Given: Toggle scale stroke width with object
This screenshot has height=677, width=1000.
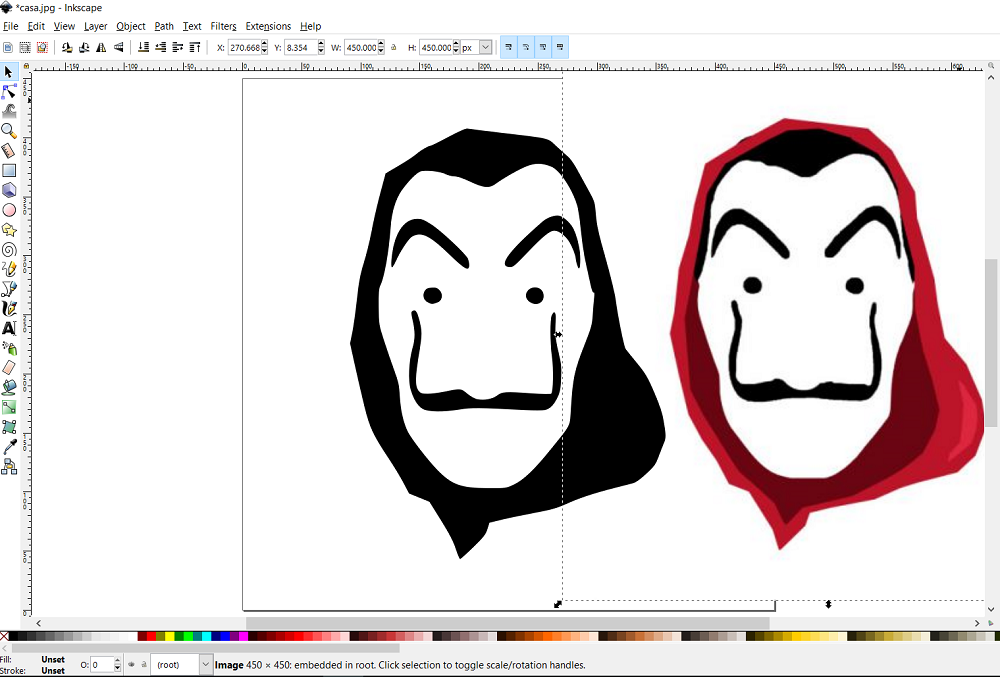Looking at the screenshot, I should (509, 47).
